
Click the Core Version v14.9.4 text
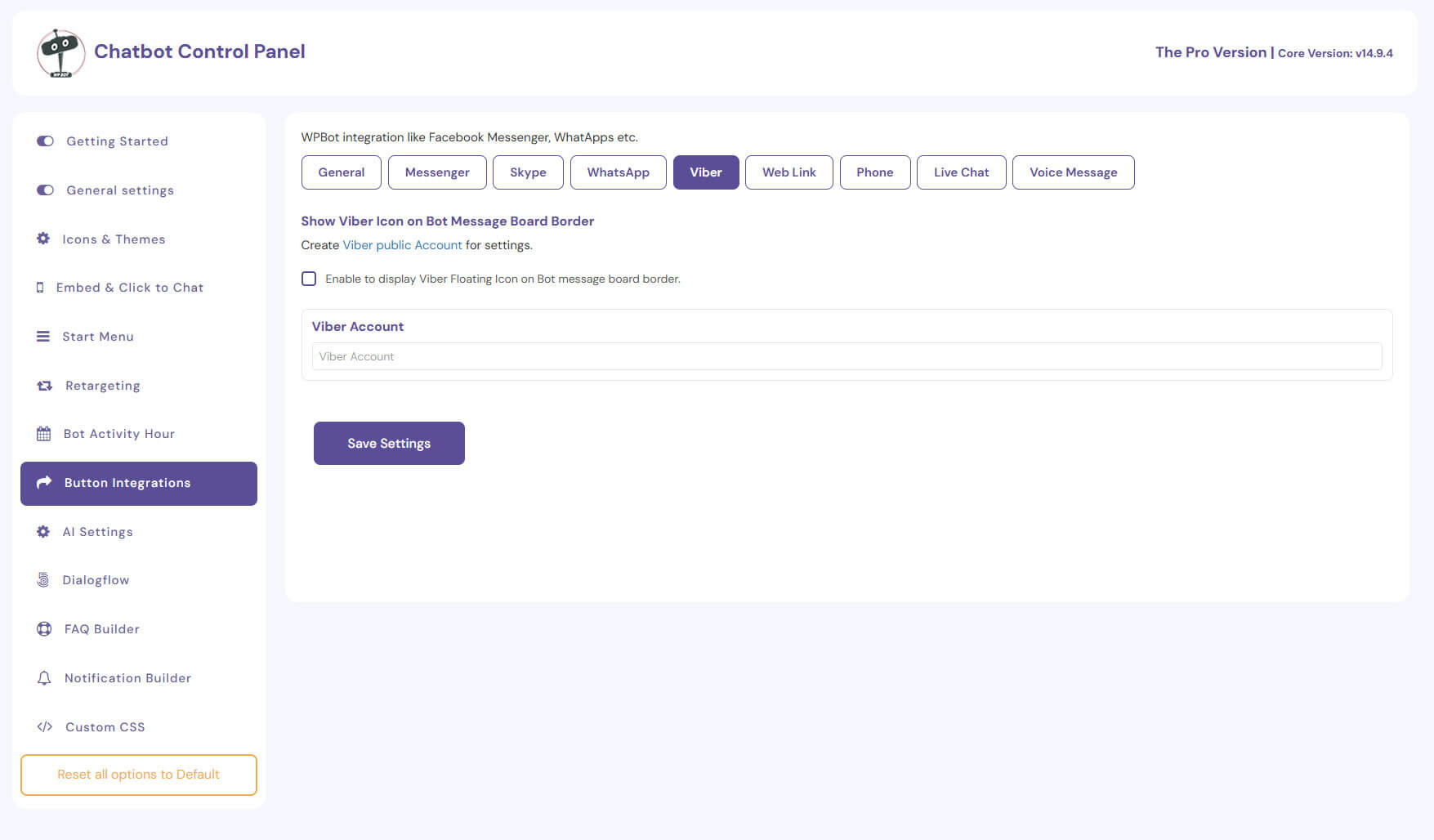coord(1335,53)
